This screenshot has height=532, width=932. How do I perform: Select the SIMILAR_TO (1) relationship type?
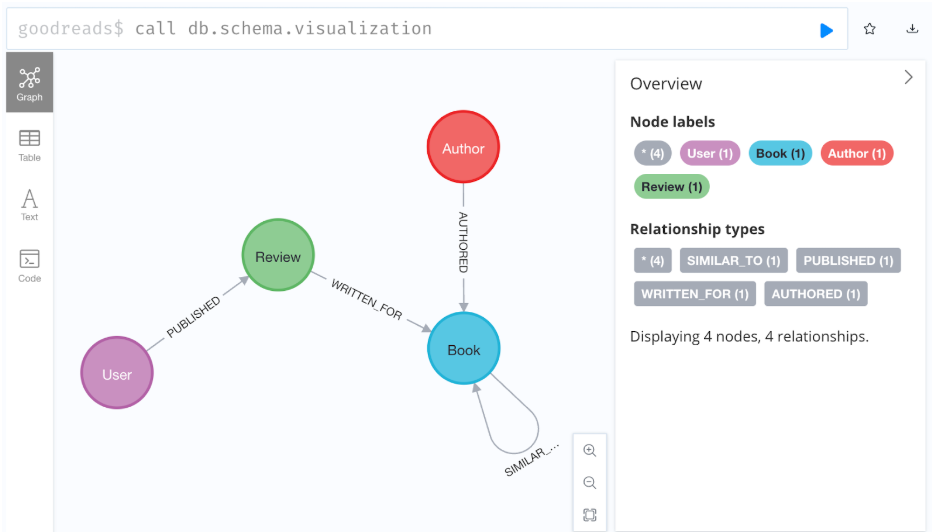point(733,260)
